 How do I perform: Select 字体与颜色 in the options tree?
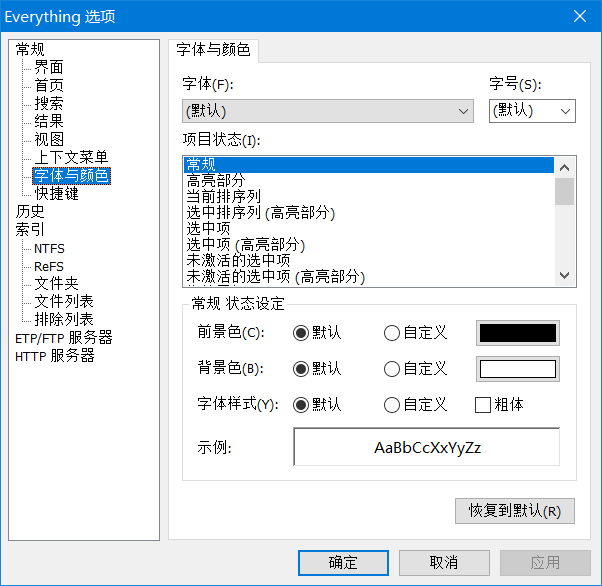[x=71, y=176]
